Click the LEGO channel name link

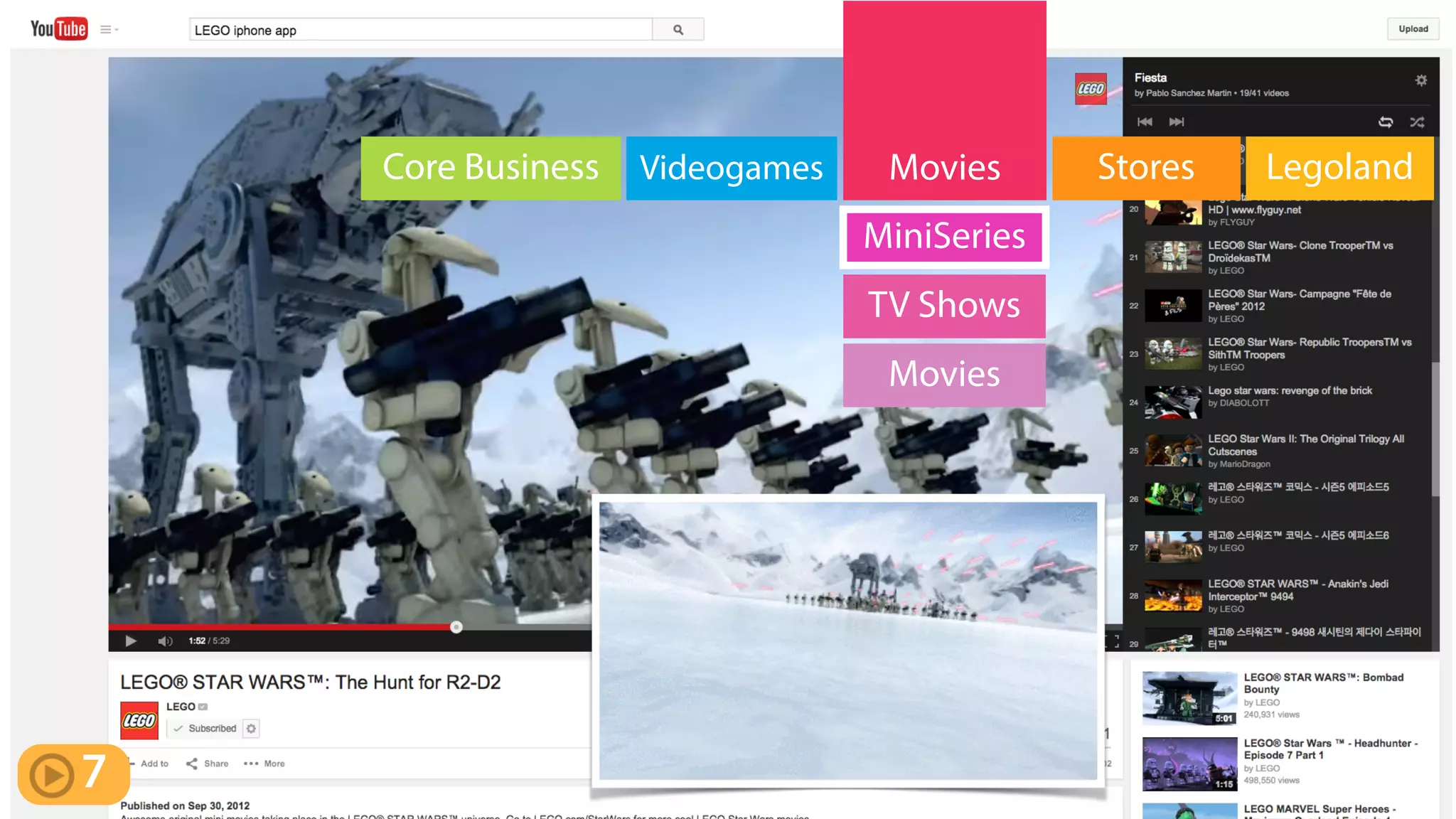(181, 706)
